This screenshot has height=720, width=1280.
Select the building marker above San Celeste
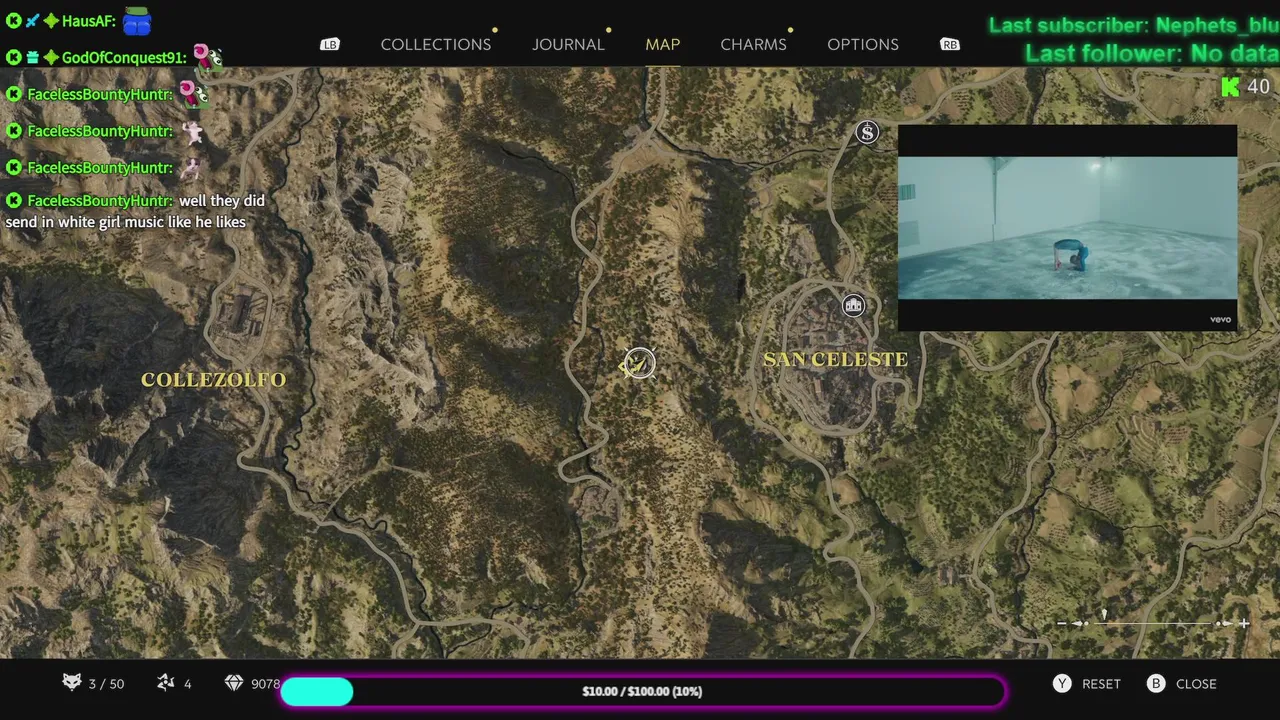pos(853,305)
